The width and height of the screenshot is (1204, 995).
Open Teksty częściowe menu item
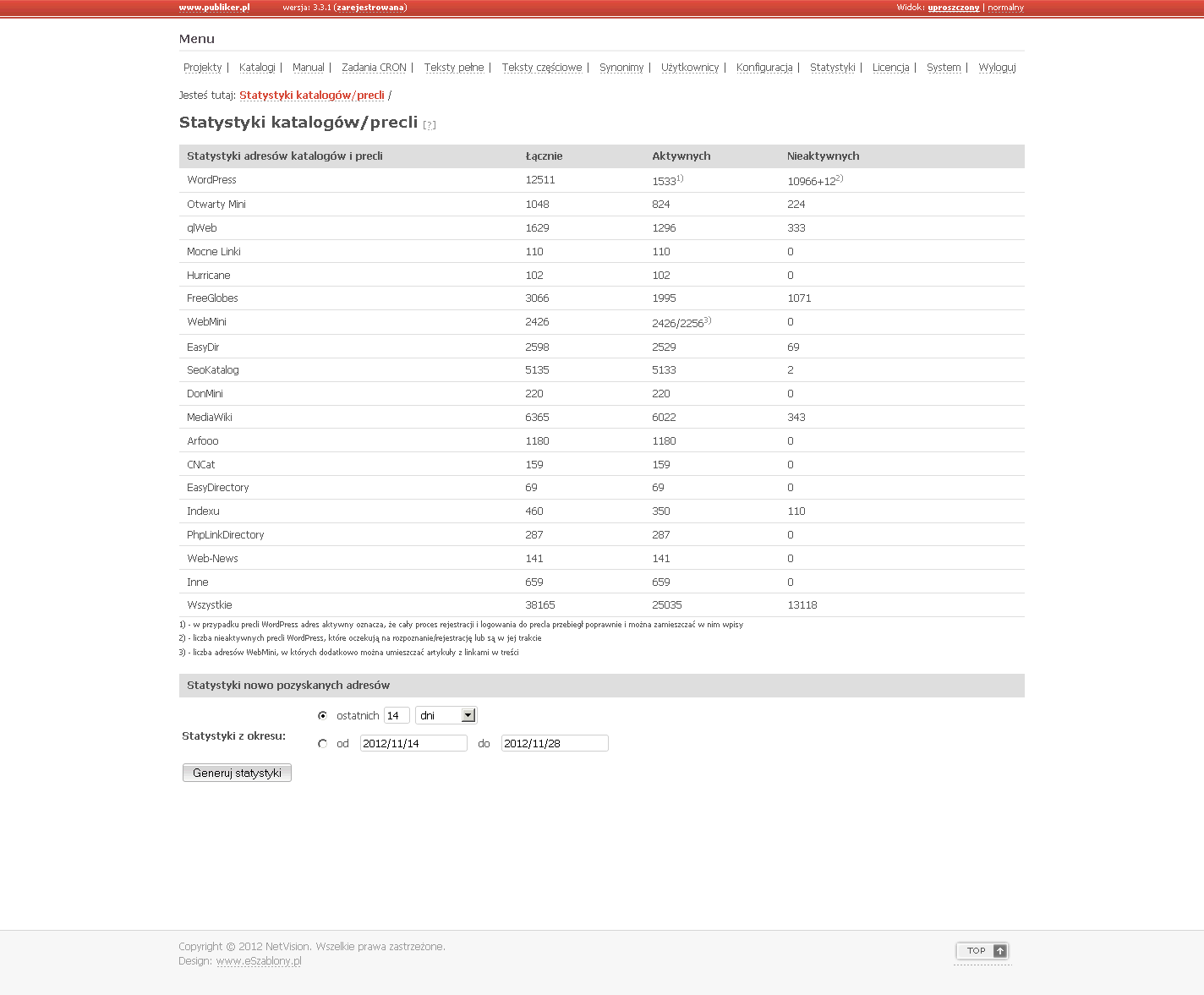pos(542,68)
